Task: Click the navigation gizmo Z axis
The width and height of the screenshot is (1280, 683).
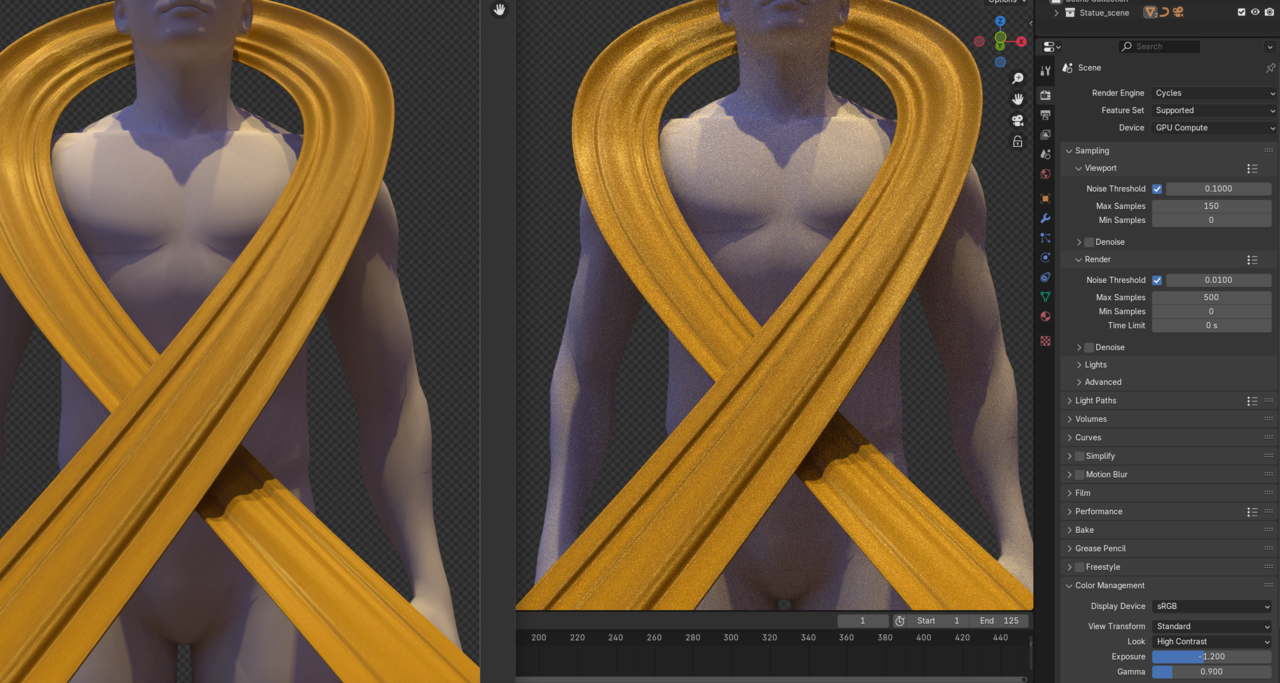Action: 1000,21
